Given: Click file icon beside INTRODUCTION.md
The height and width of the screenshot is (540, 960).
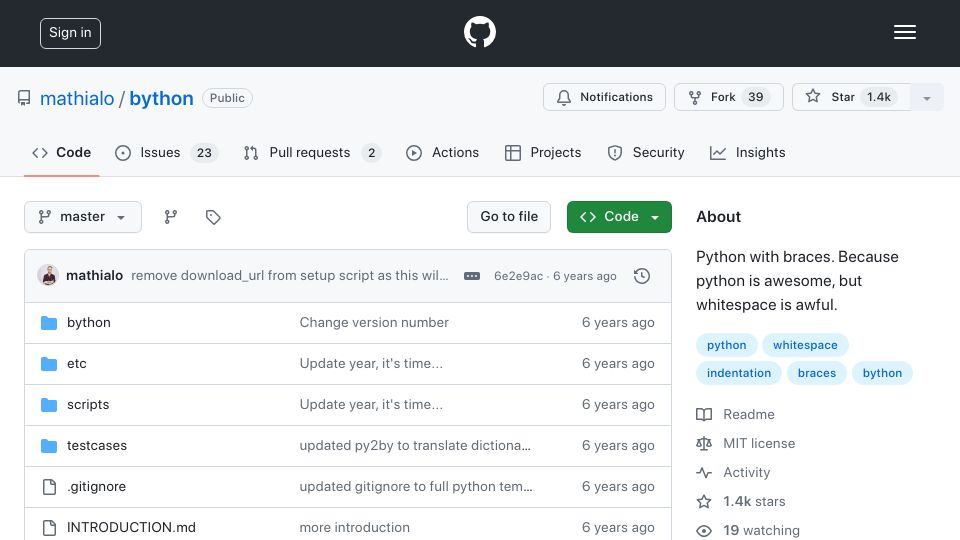Looking at the screenshot, I should coord(49,528).
